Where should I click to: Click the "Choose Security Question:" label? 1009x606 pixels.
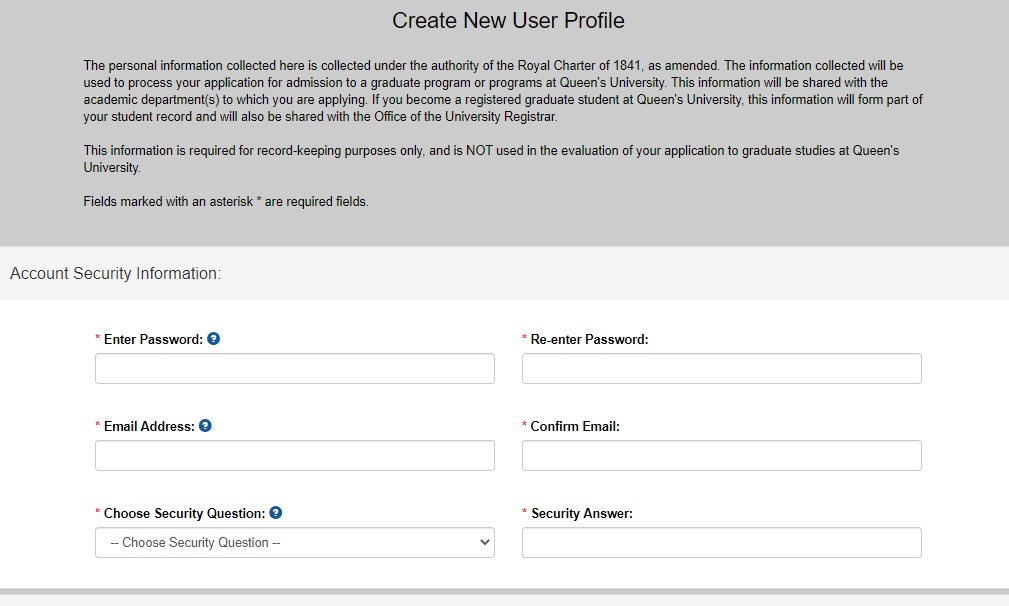[x=184, y=514]
